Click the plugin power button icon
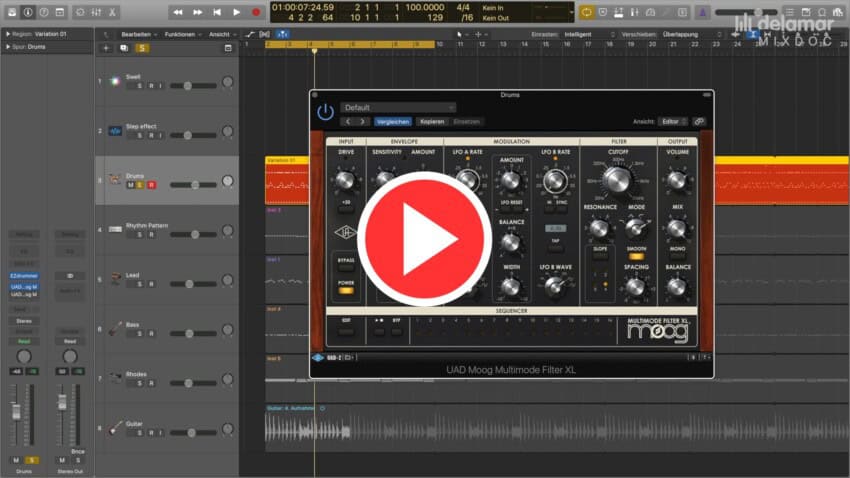The width and height of the screenshot is (850, 478). click(325, 112)
